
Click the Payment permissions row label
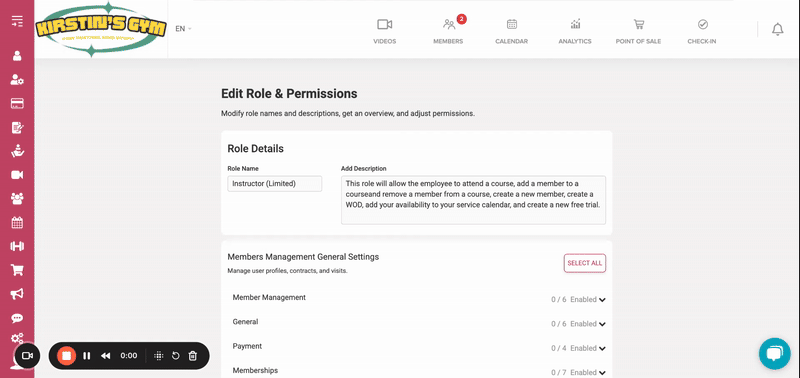coord(247,346)
